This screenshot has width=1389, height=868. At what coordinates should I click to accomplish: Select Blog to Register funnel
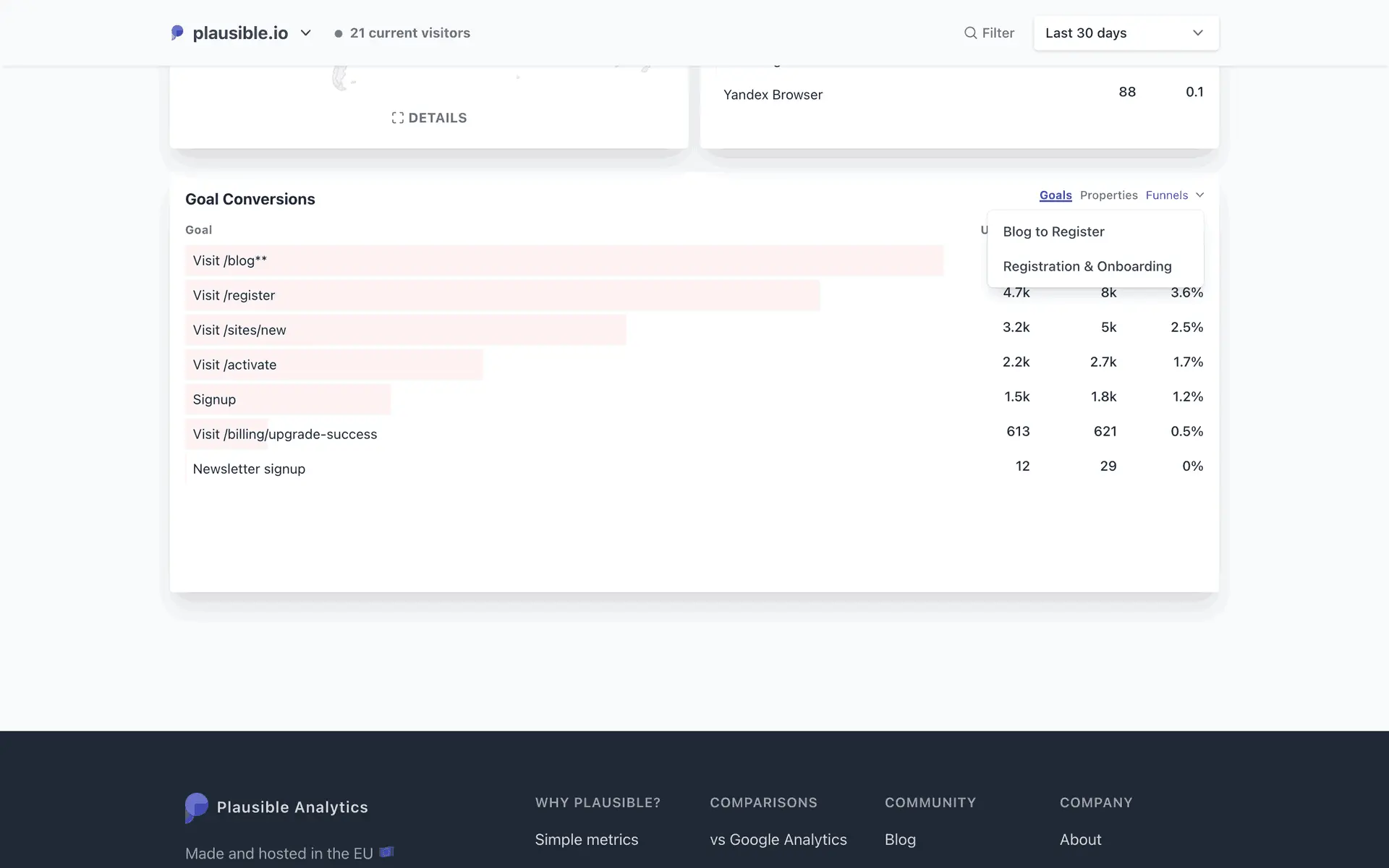point(1053,231)
